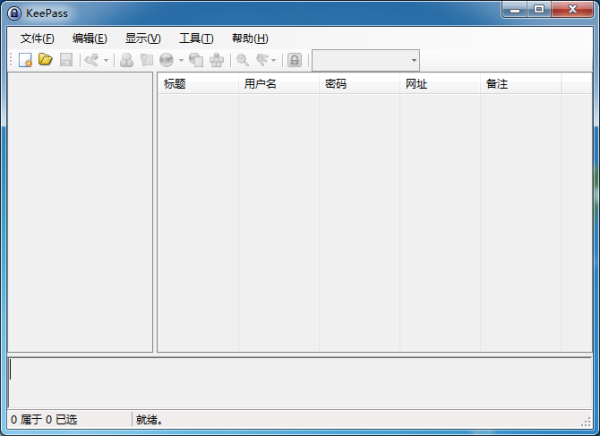Open the Add Entry dropdown arrow
The width and height of the screenshot is (600, 436).
click(106, 60)
